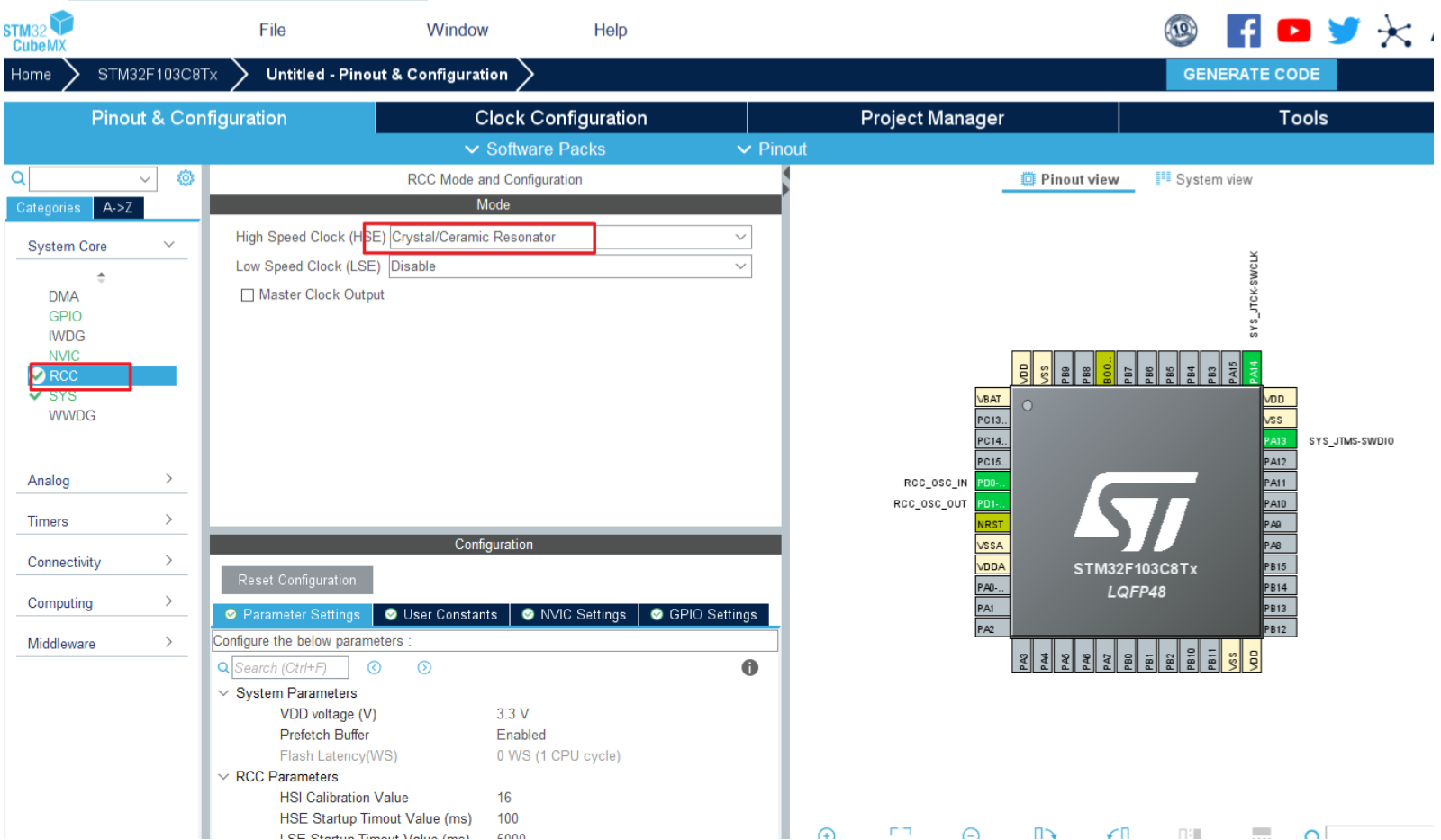Select WWDG in System Core list
This screenshot has height=840, width=1441.
point(72,415)
